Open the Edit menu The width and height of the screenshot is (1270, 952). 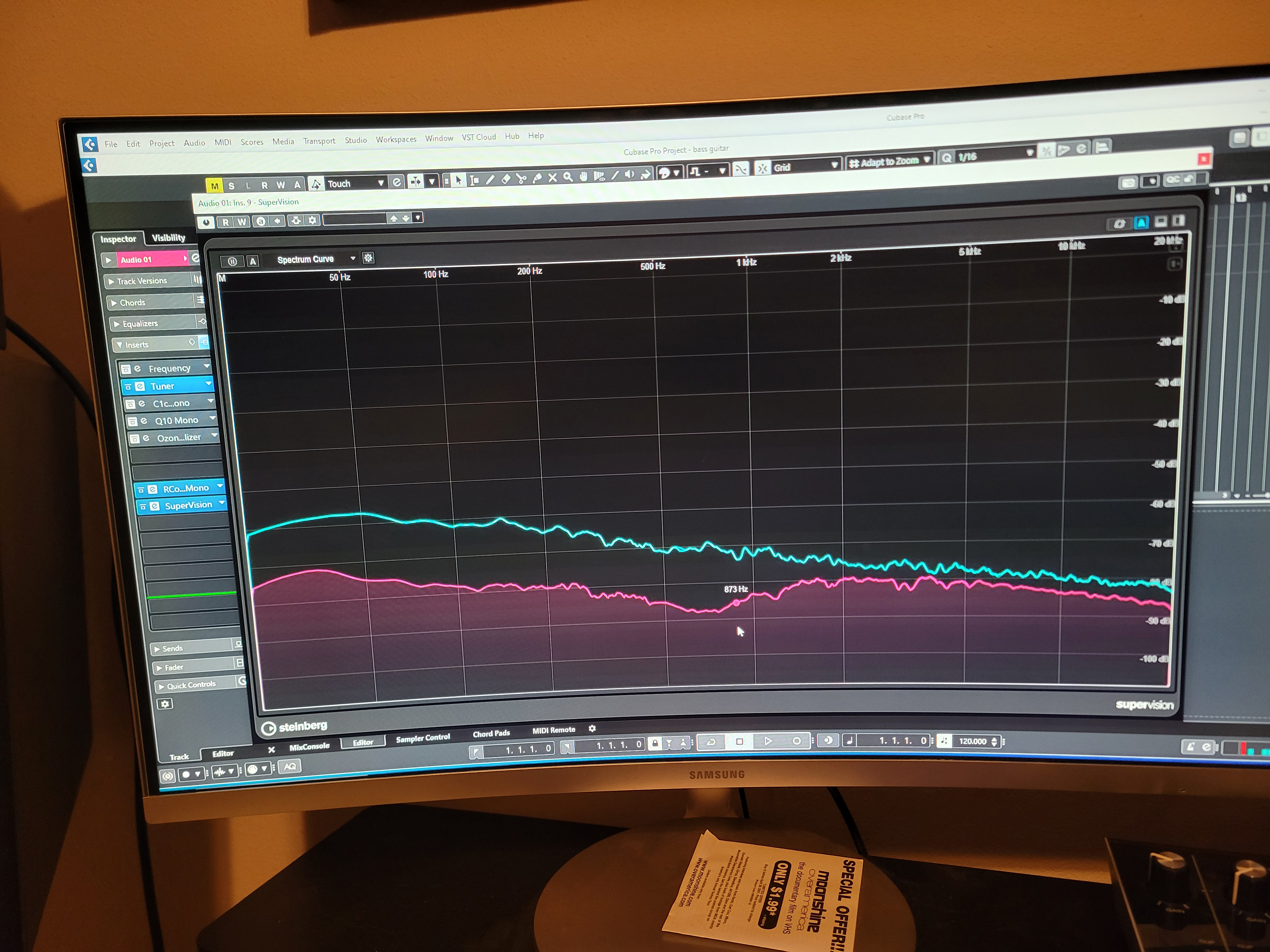pyautogui.click(x=133, y=144)
